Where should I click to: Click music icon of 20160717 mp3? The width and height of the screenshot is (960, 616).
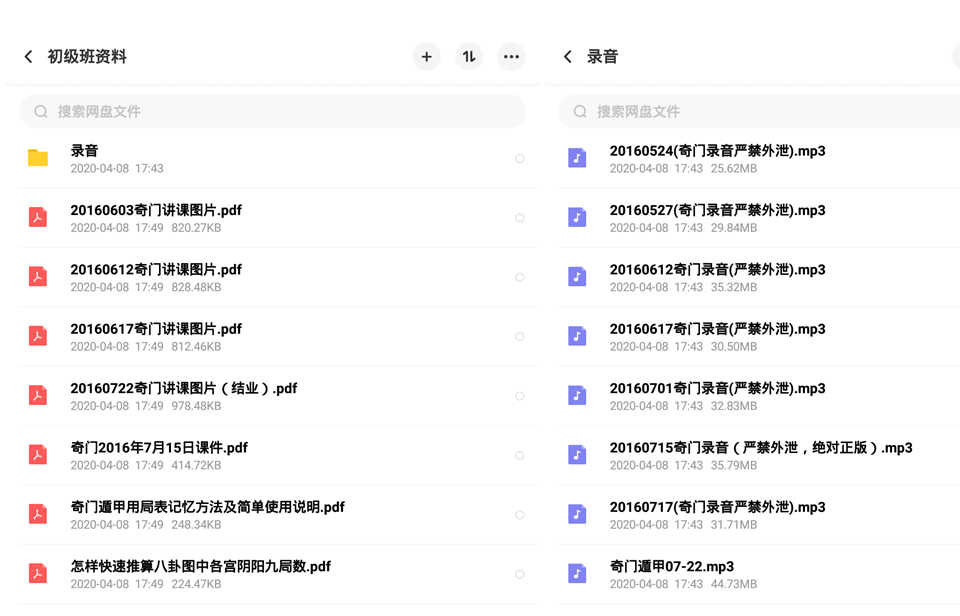(x=577, y=514)
